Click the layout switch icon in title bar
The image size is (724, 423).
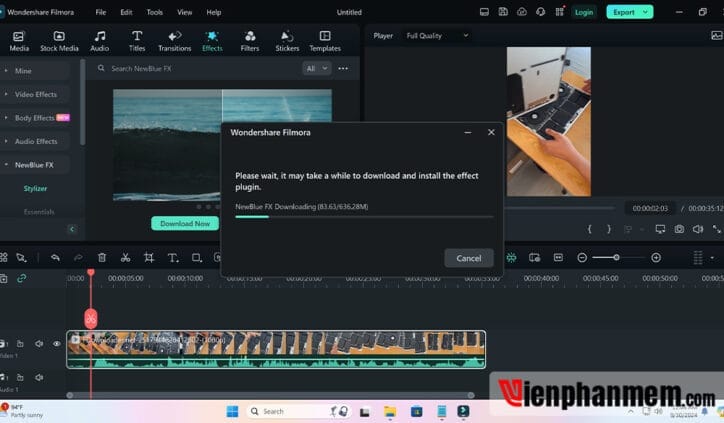pos(484,12)
